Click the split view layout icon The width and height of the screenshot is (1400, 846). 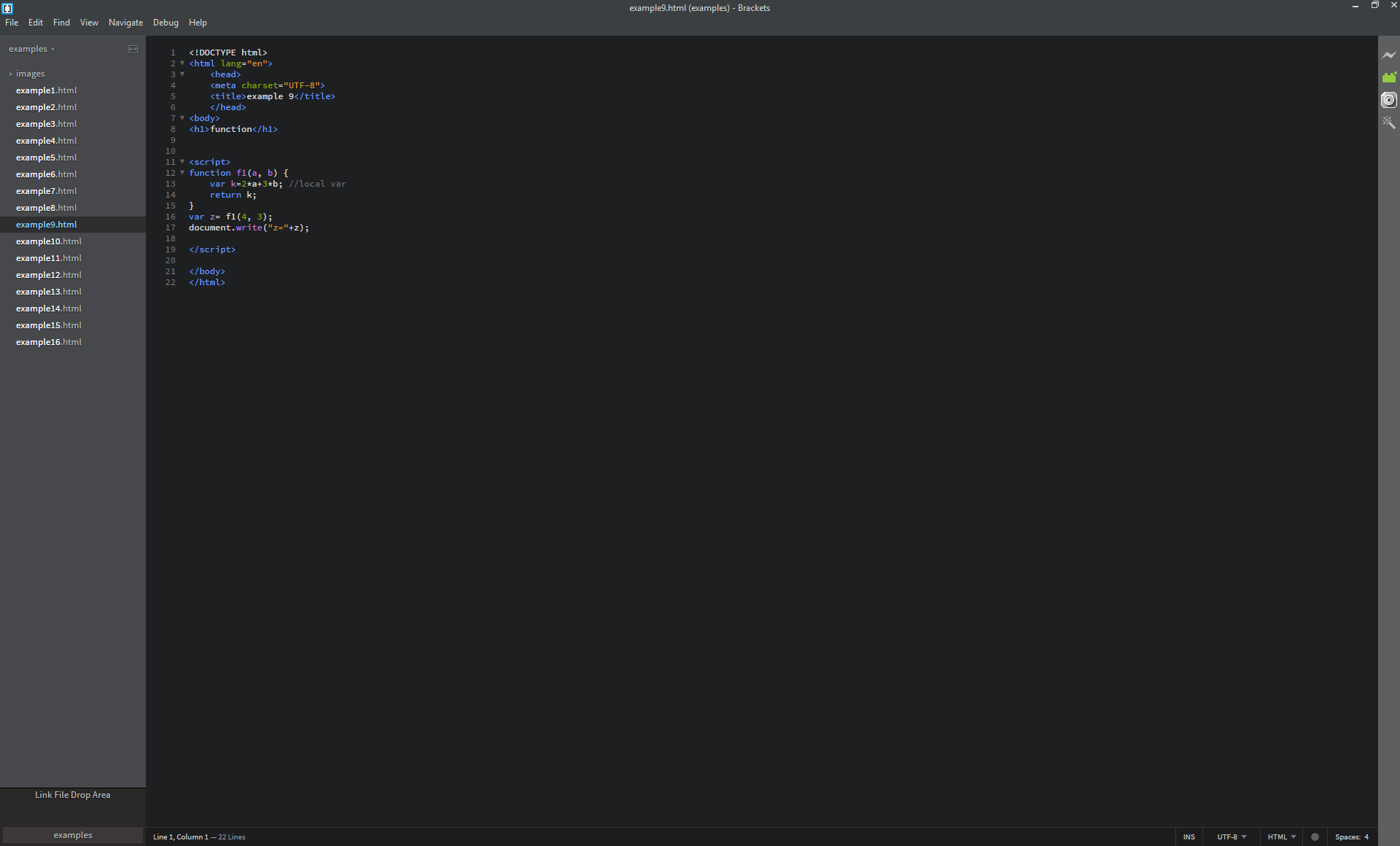pos(133,49)
